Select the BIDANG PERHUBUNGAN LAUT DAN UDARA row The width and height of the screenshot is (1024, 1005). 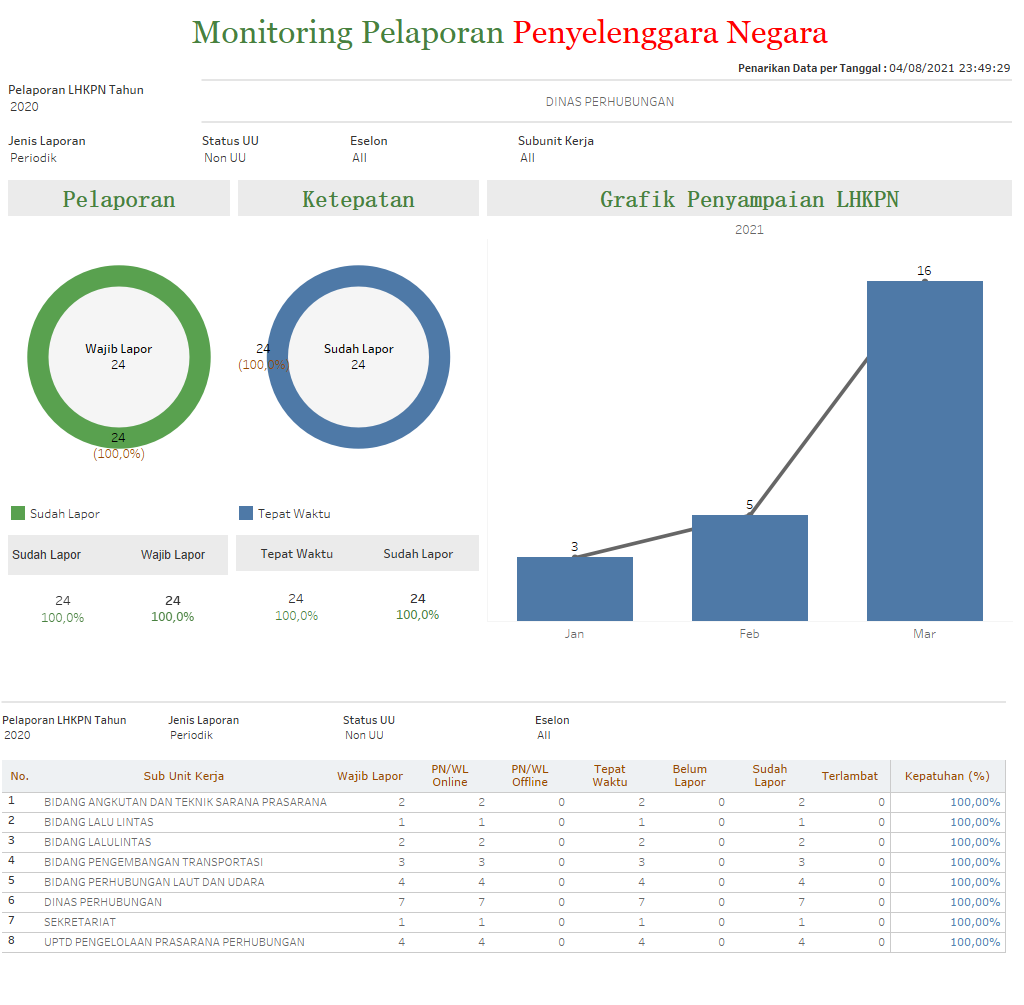[154, 882]
